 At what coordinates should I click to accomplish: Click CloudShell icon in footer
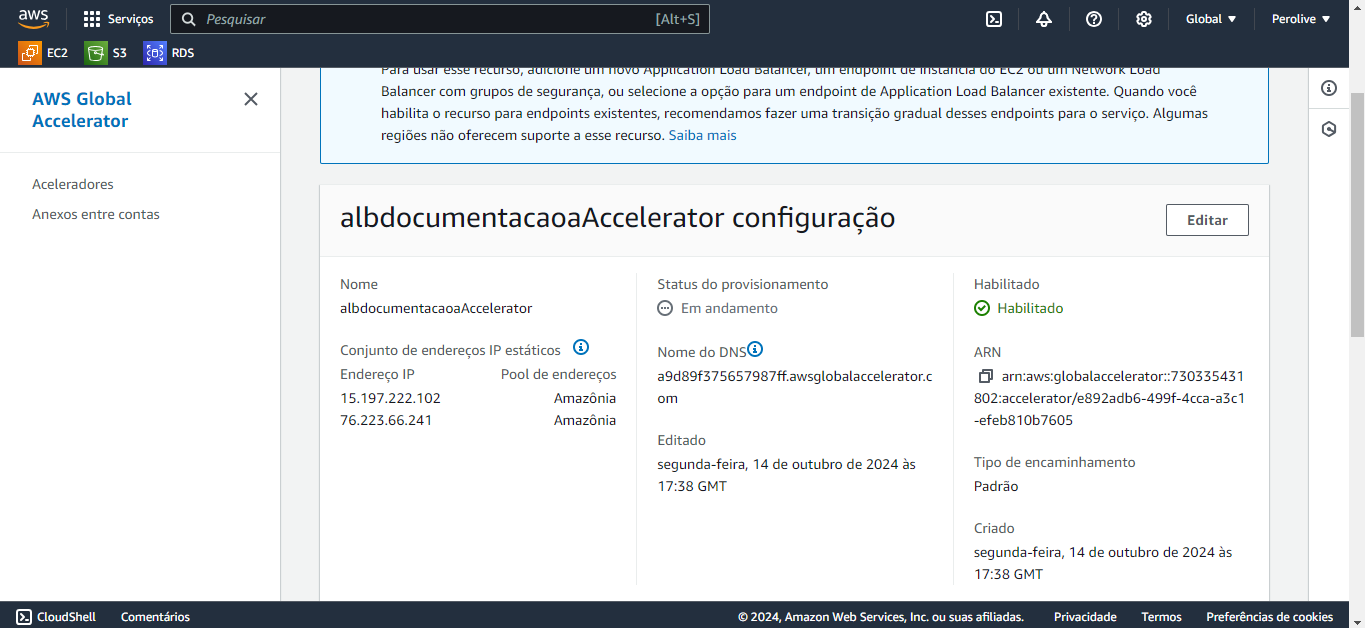(24, 617)
